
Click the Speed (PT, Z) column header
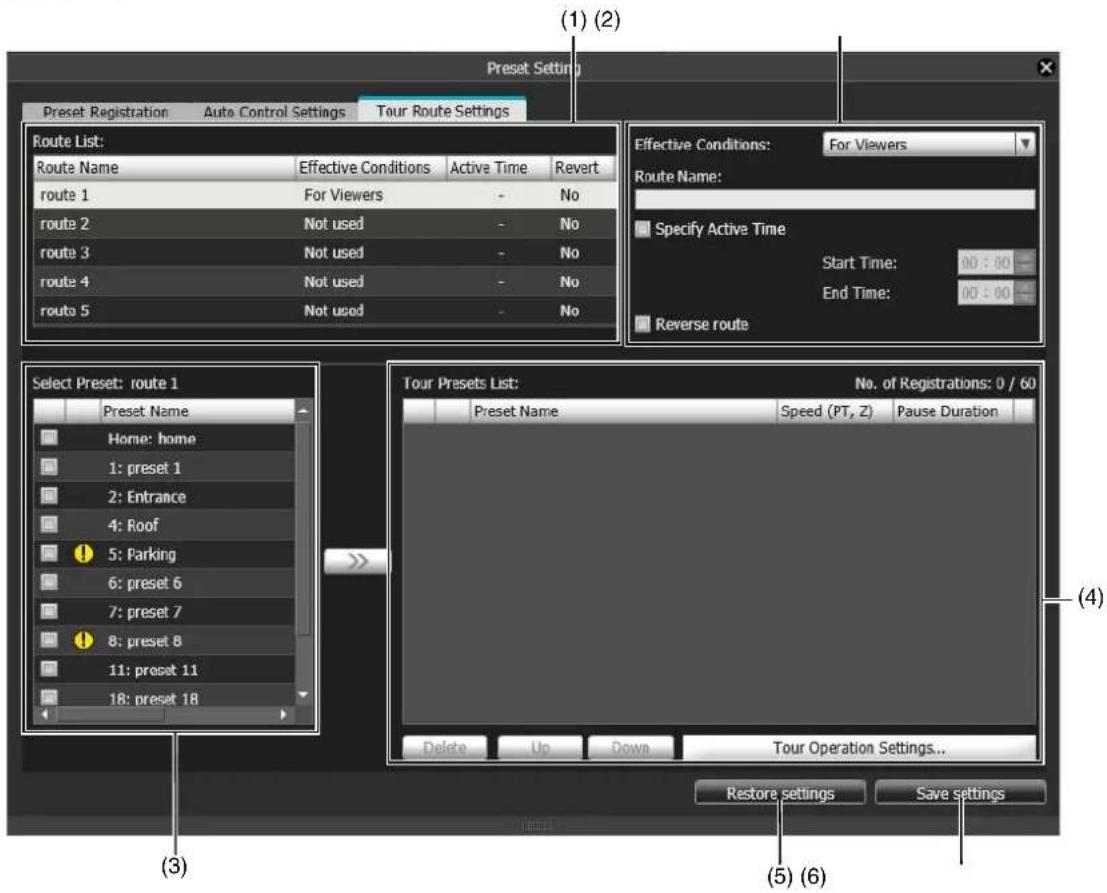(834, 411)
